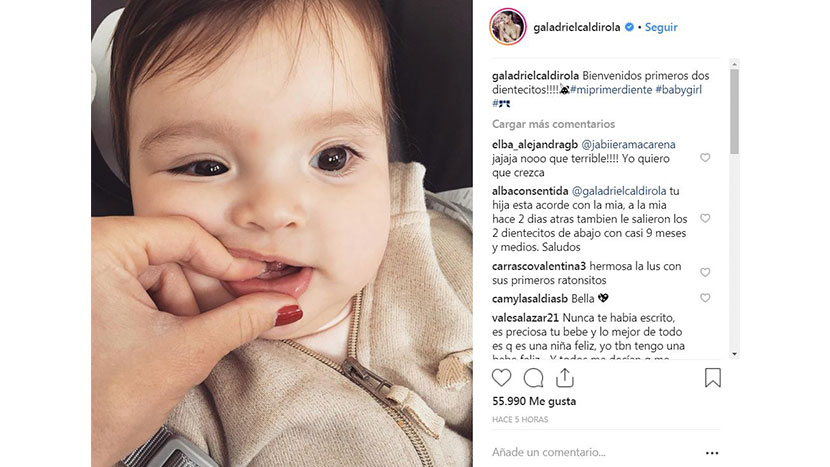The width and height of the screenshot is (830, 467).
Task: Open the #miprimerdiente hashtag
Action: [x=611, y=89]
